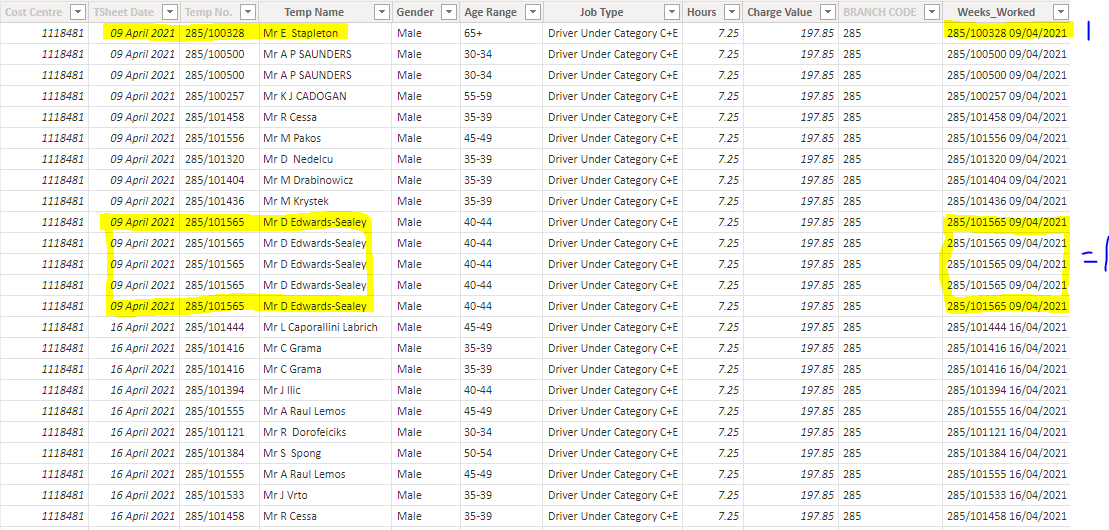
Task: Select the Charge Value column header
Action: pyautogui.click(x=779, y=12)
